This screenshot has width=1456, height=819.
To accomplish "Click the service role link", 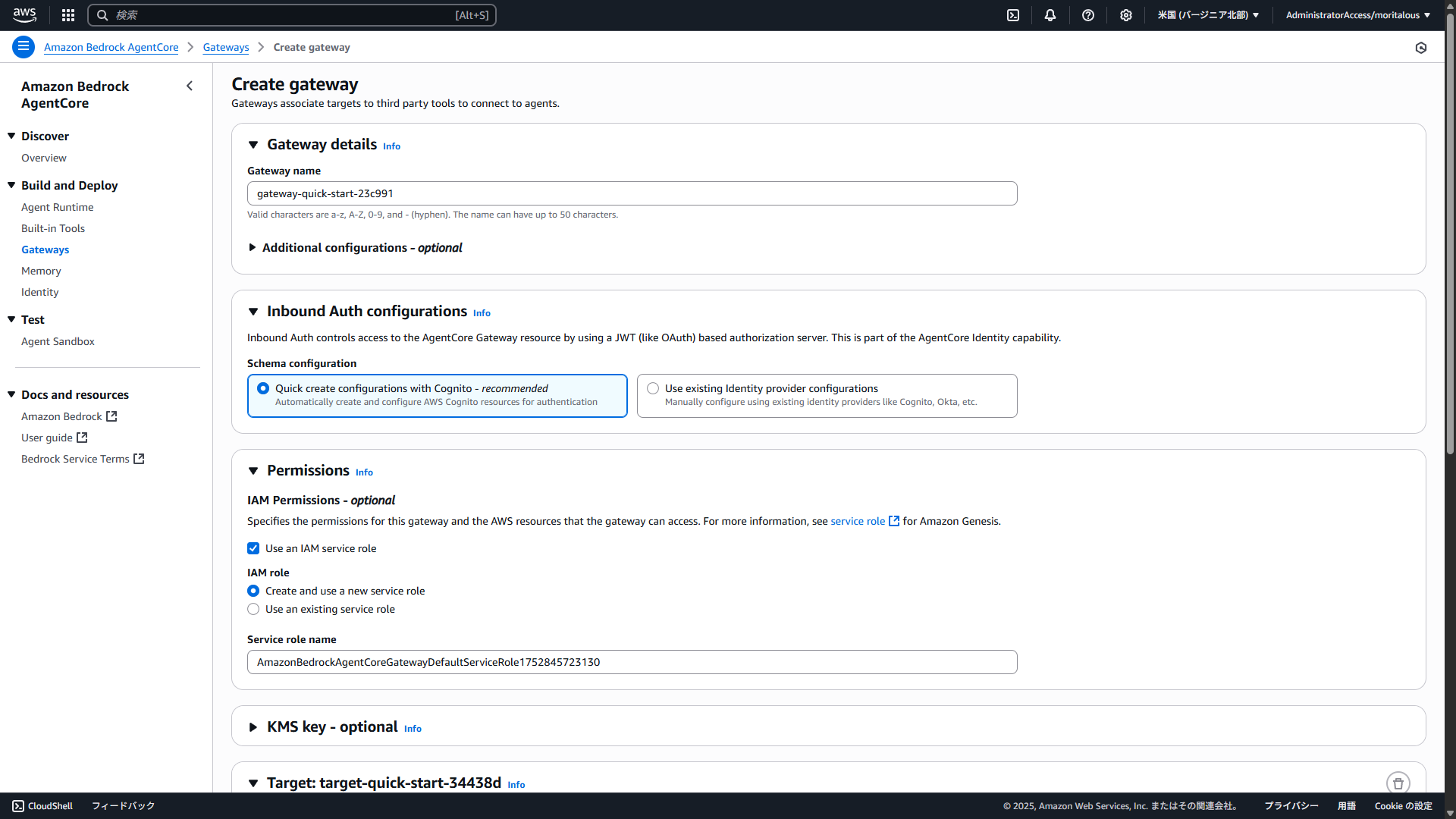I will tap(858, 521).
